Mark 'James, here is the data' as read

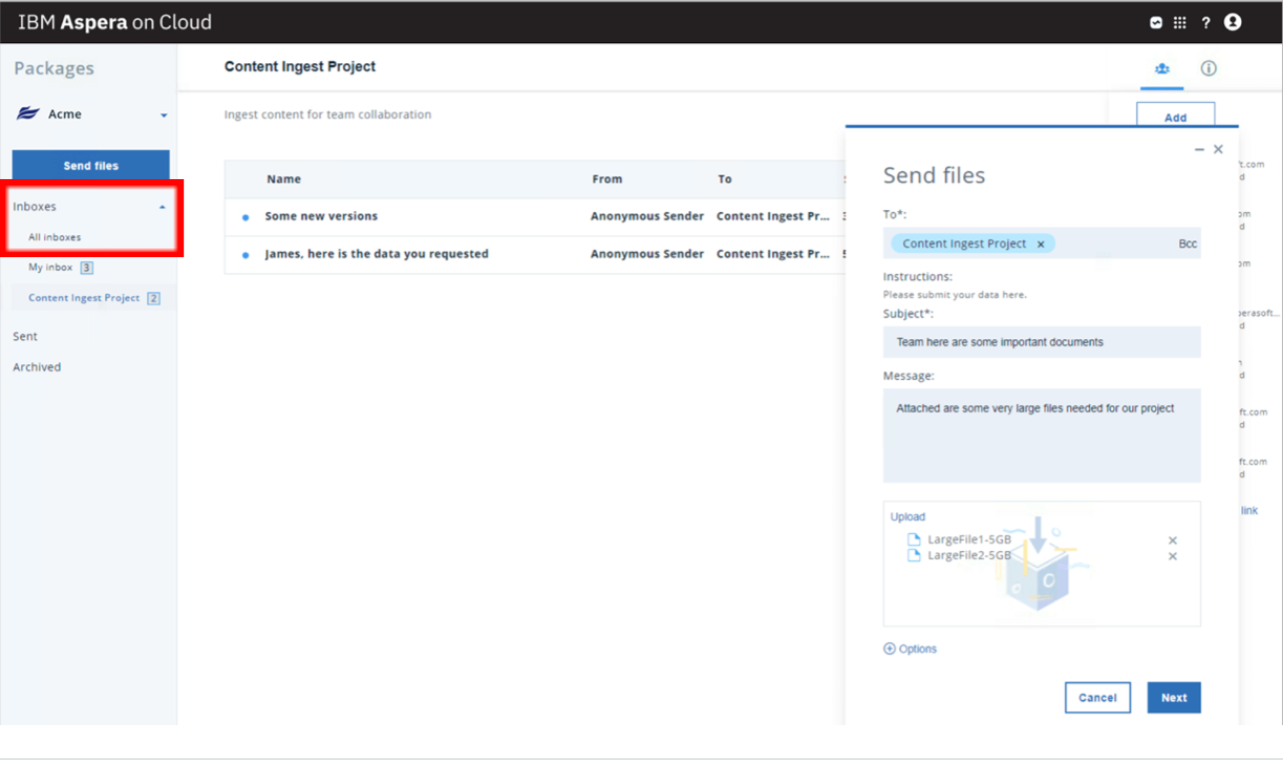(243, 254)
